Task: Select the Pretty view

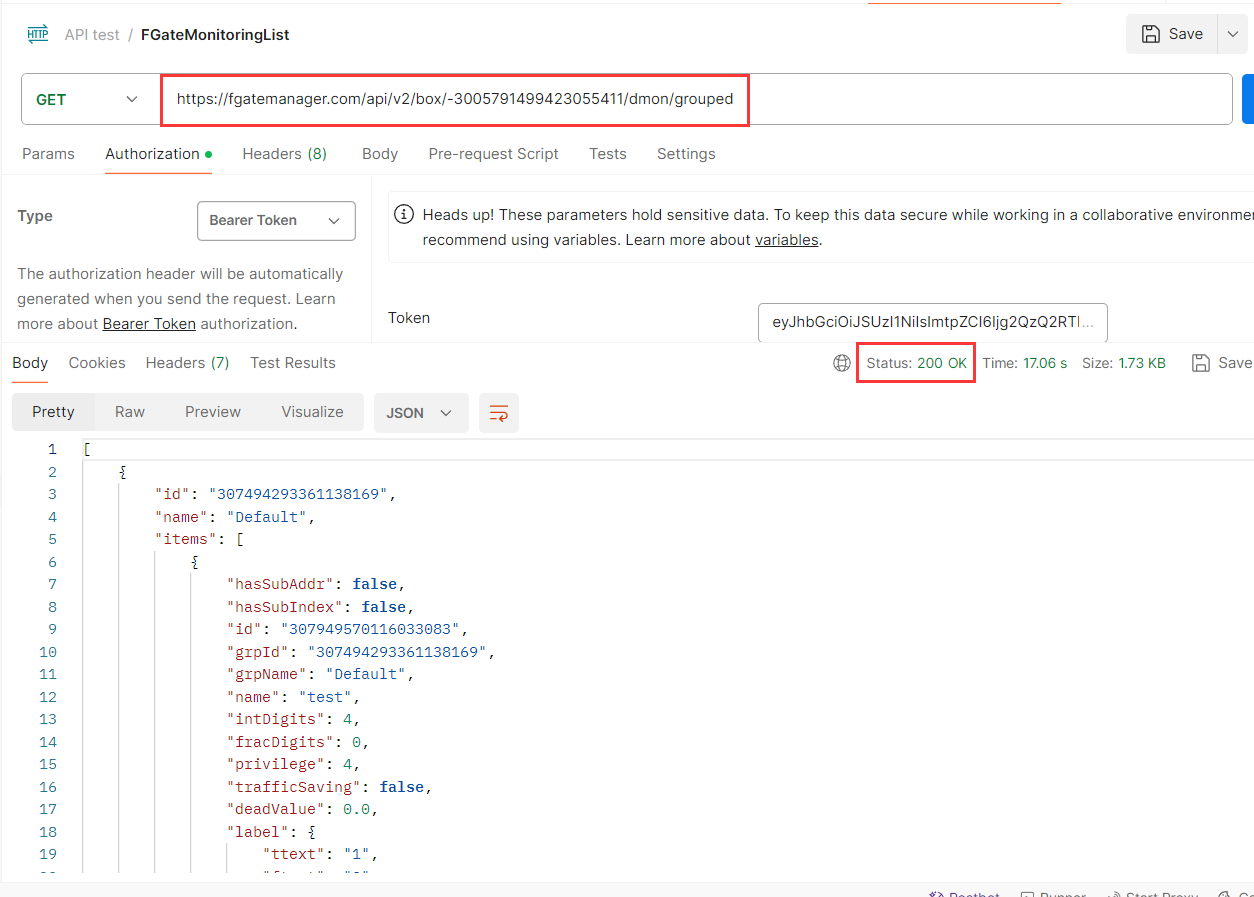Action: (x=53, y=412)
